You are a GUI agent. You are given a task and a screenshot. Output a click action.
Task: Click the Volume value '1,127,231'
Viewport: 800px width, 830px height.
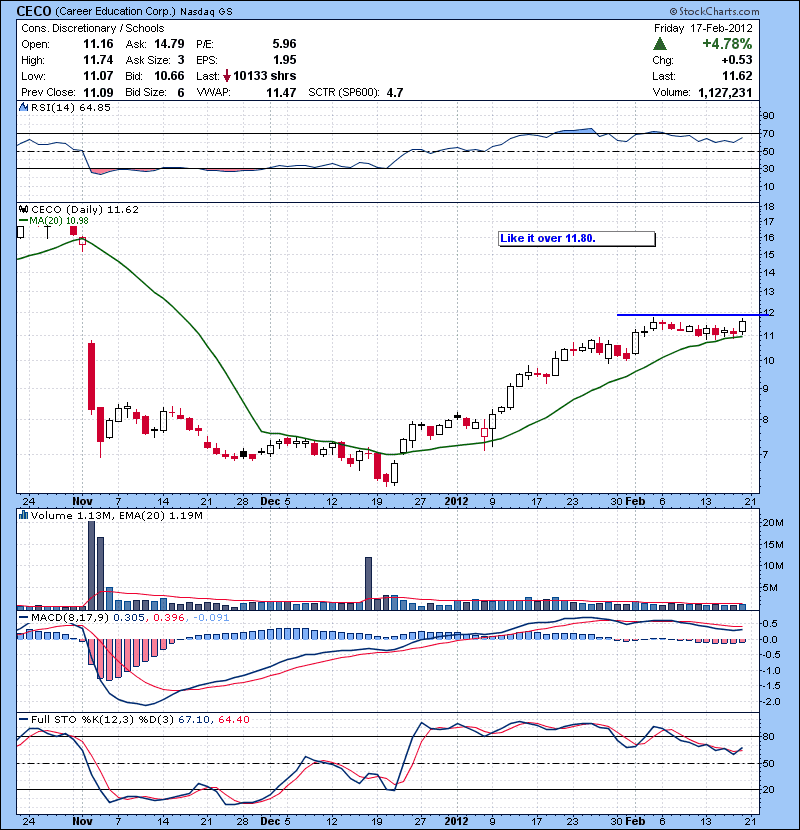725,93
